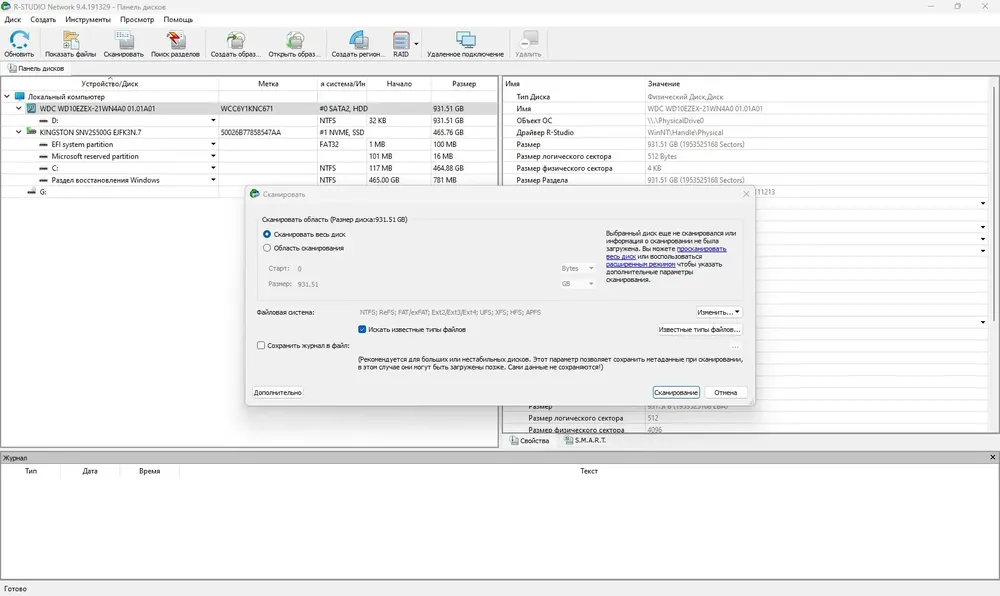The height and width of the screenshot is (596, 1000).
Task: Switch to the S.M.A.R.T. tab
Action: coord(585,440)
